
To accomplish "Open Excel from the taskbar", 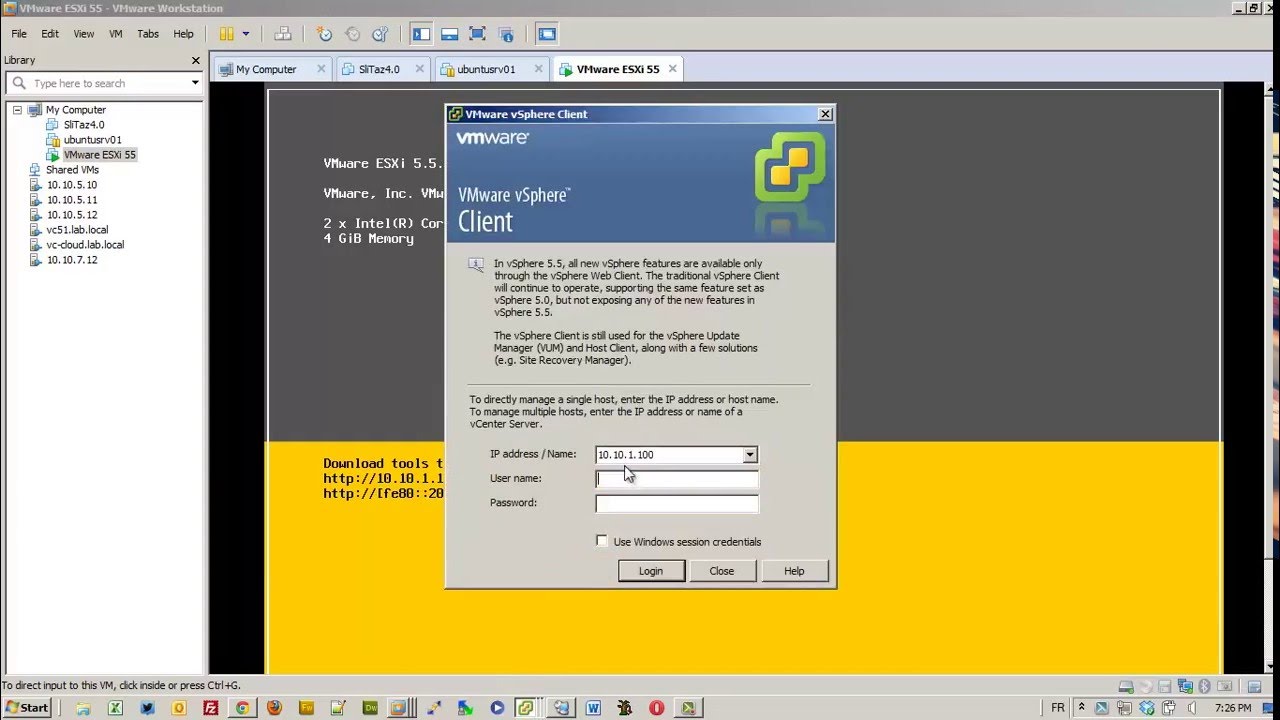I will pos(115,708).
